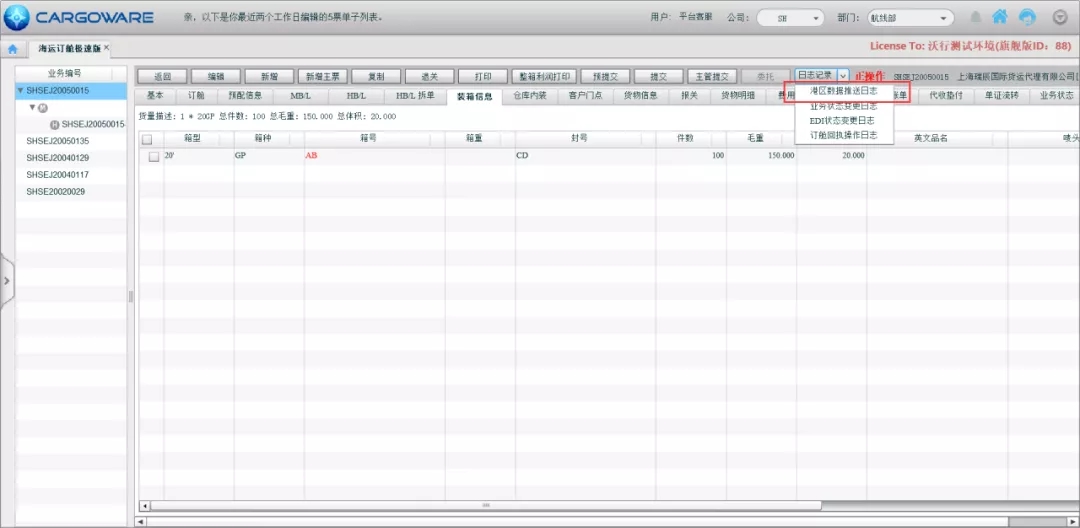The width and height of the screenshot is (1080, 528).
Task: Check the 20' GP container row checkbox
Action: pos(154,156)
